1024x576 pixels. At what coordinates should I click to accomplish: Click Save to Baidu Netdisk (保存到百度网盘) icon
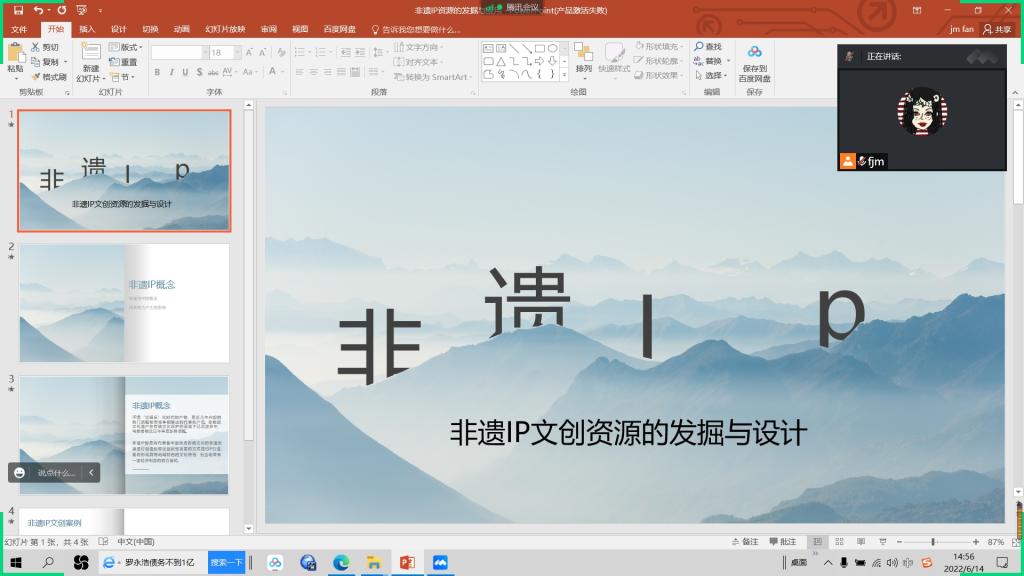tap(754, 53)
